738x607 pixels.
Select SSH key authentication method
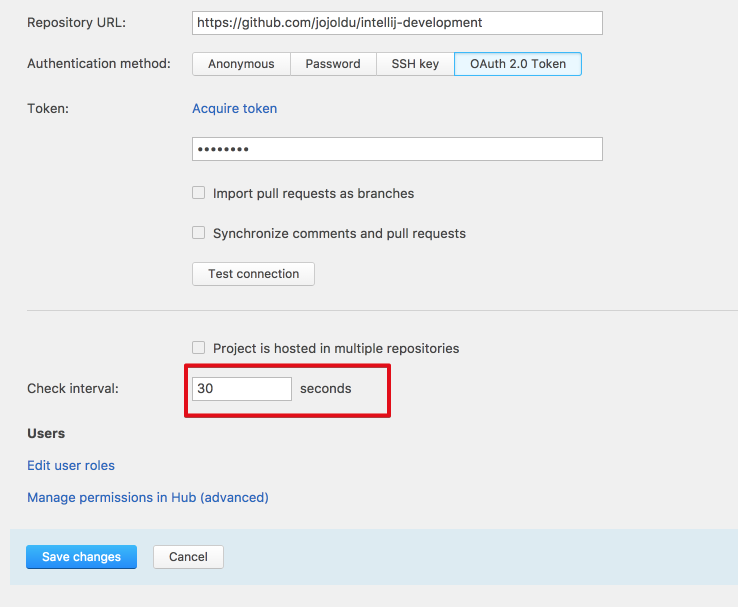click(x=415, y=64)
